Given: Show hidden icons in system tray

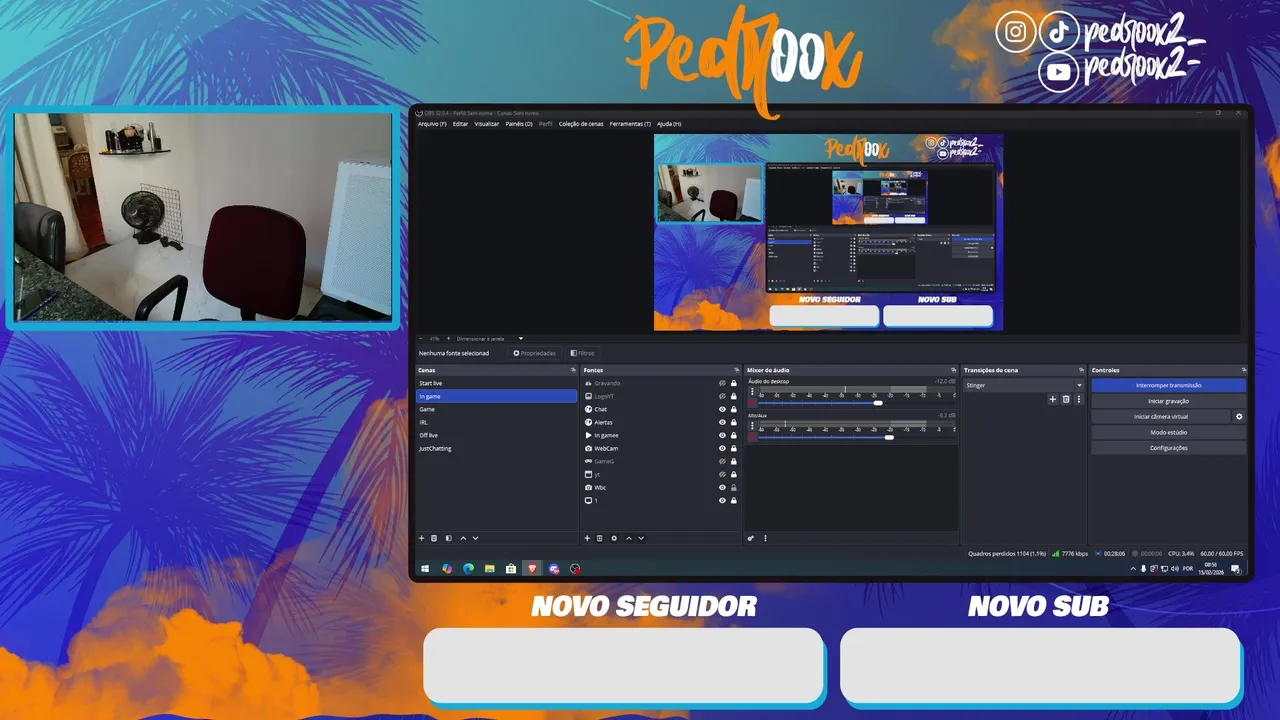Looking at the screenshot, I should point(1134,569).
